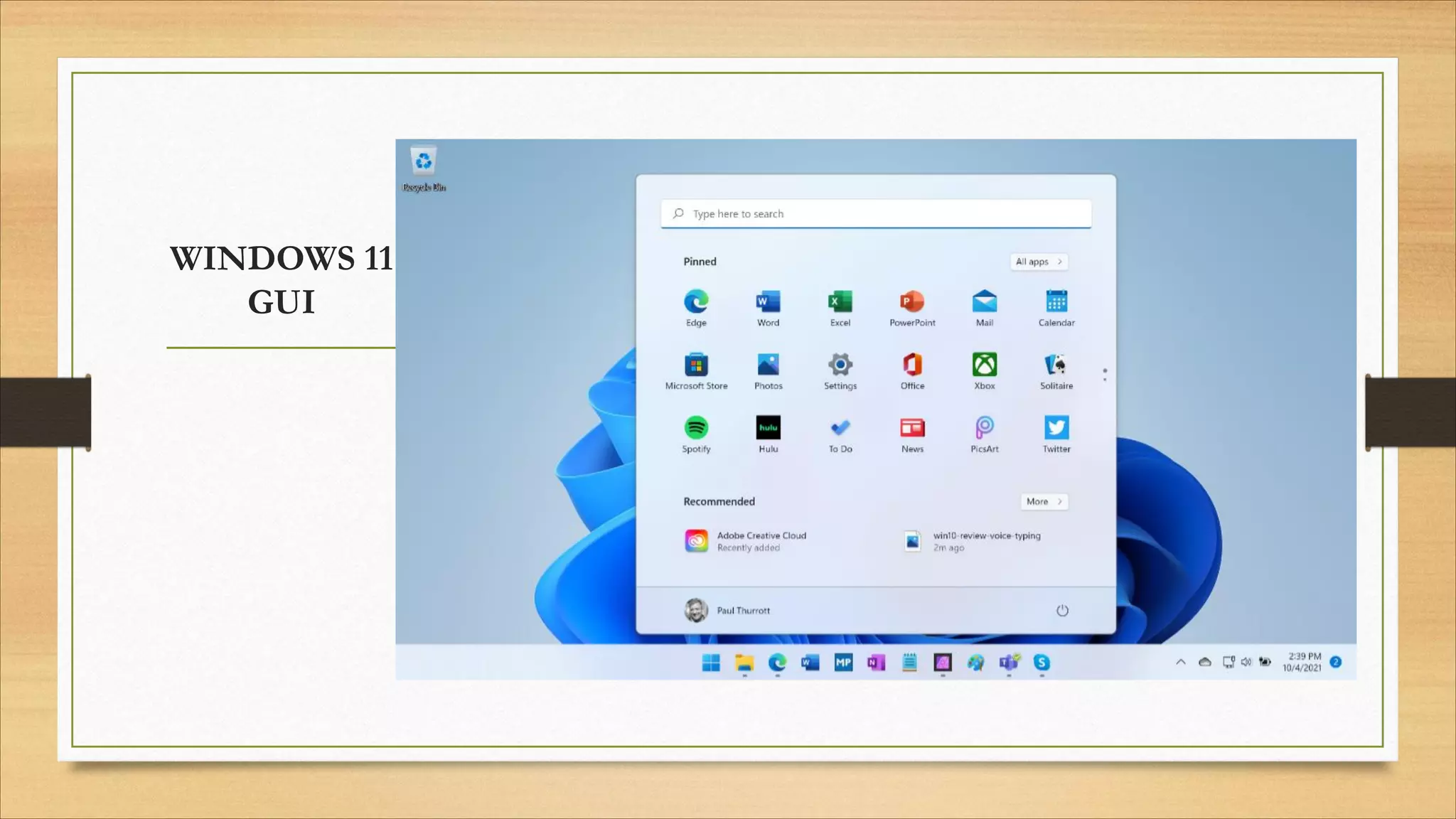The height and width of the screenshot is (819, 1456).
Task: Open Microsoft Teams from the taskbar
Action: click(1009, 663)
